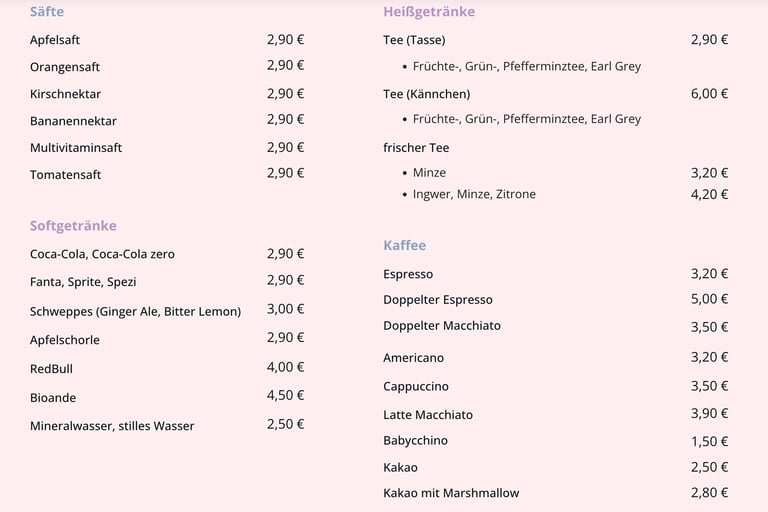Select Mineralwasser, stilles Wasser entry
This screenshot has width=768, height=512.
point(112,426)
